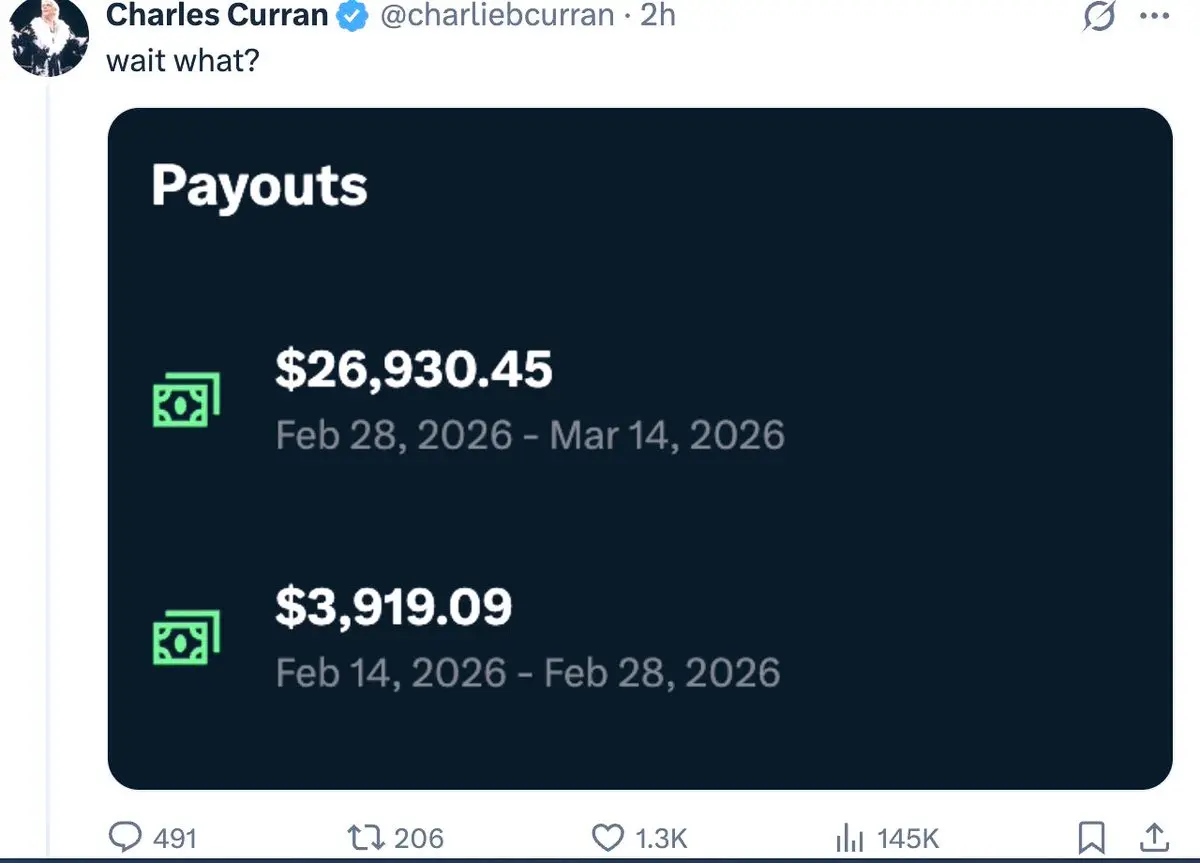Open the three-dot more options menu
This screenshot has height=863, width=1200.
pyautogui.click(x=1153, y=17)
